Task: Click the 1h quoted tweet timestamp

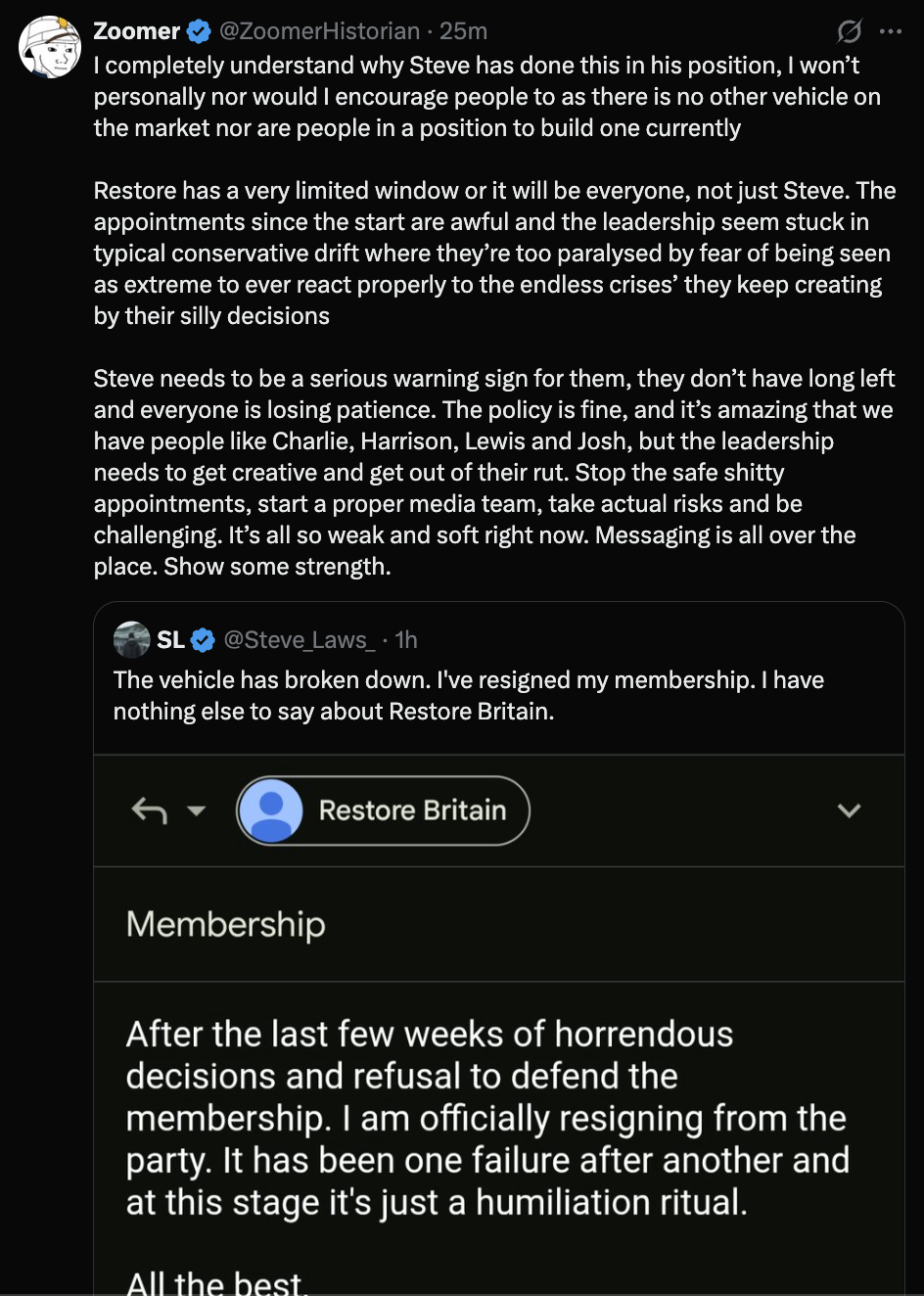Action: click(x=406, y=640)
